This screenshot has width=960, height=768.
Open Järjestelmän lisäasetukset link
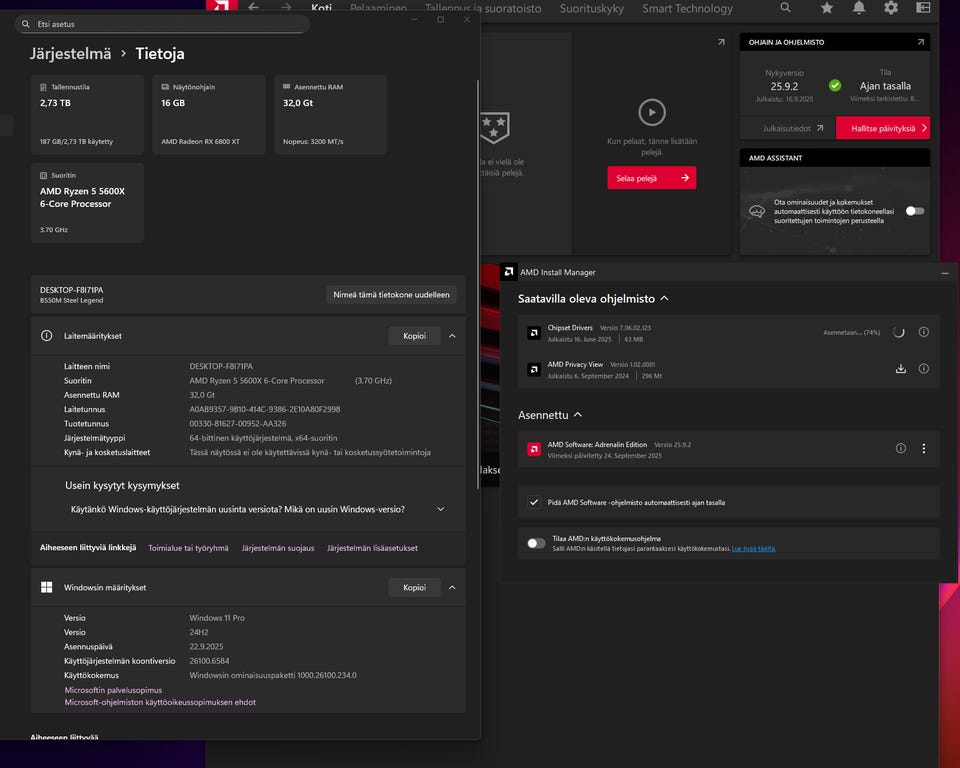[372, 548]
